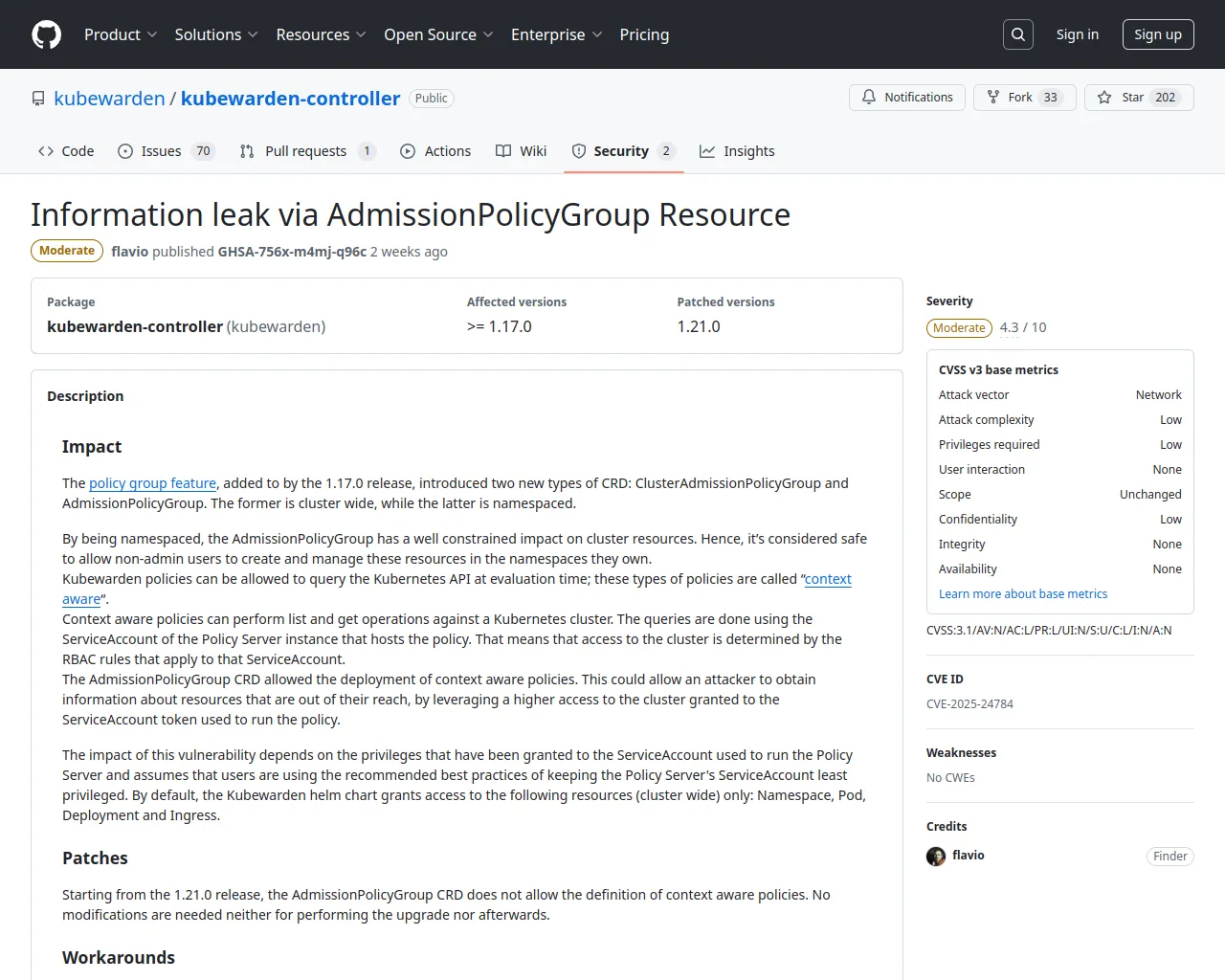Image resolution: width=1225 pixels, height=980 pixels.
Task: Expand the Product menu
Action: pyautogui.click(x=121, y=34)
